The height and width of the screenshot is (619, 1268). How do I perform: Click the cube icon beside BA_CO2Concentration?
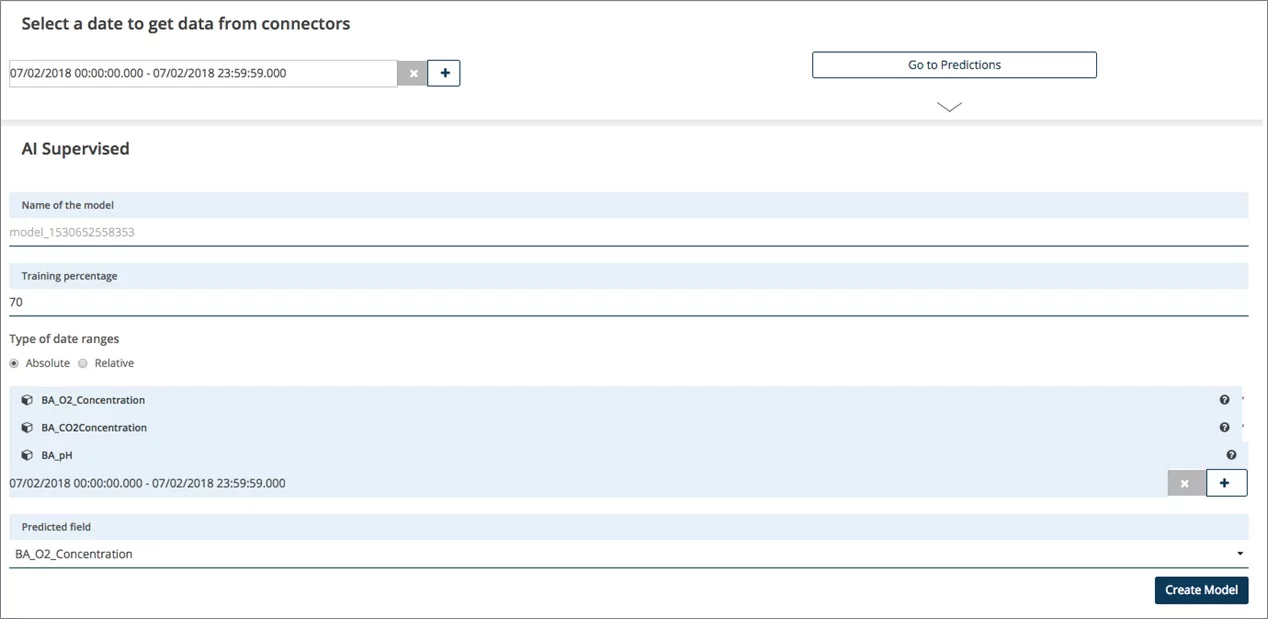[27, 428]
